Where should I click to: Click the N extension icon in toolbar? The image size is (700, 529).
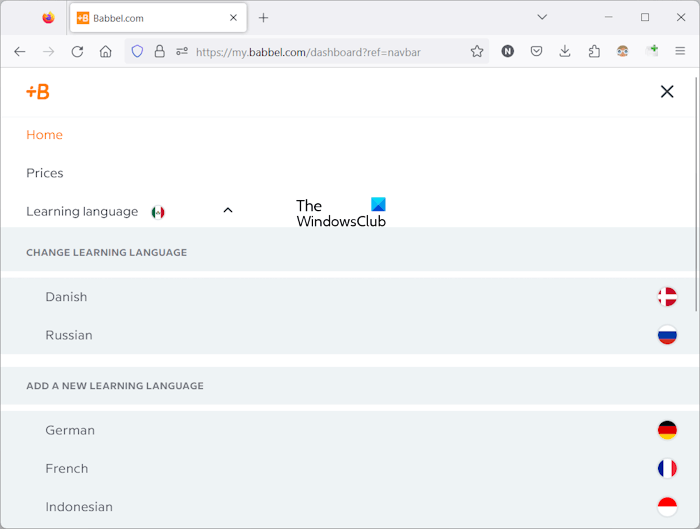(x=508, y=52)
